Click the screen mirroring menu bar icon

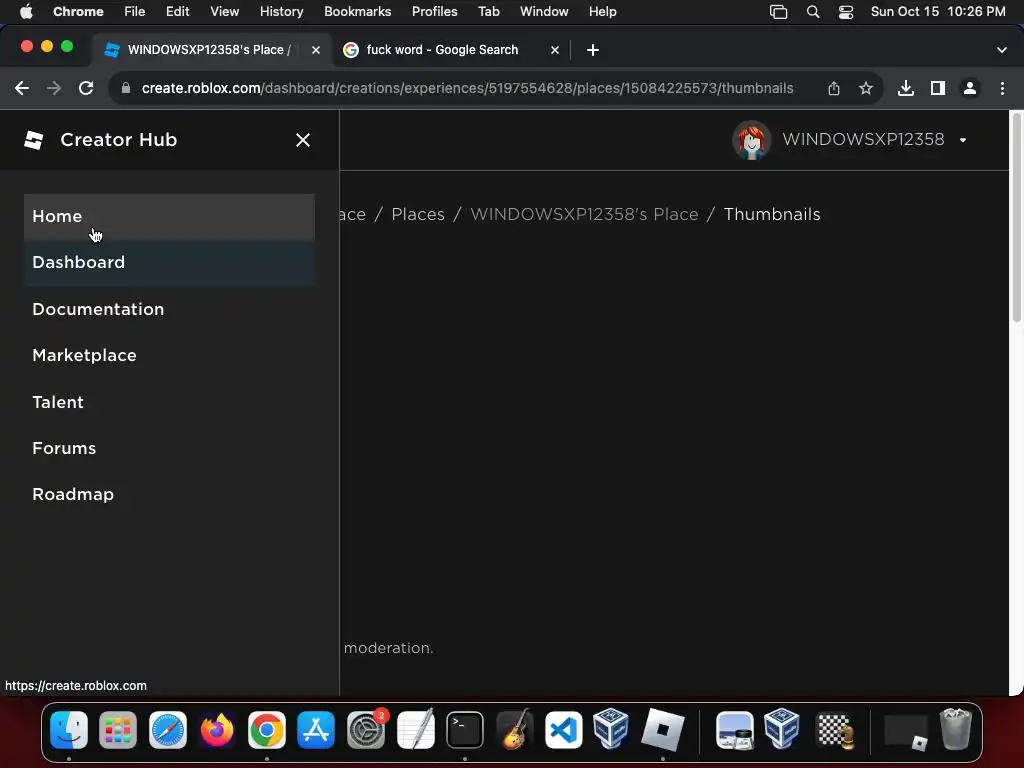[x=778, y=12]
